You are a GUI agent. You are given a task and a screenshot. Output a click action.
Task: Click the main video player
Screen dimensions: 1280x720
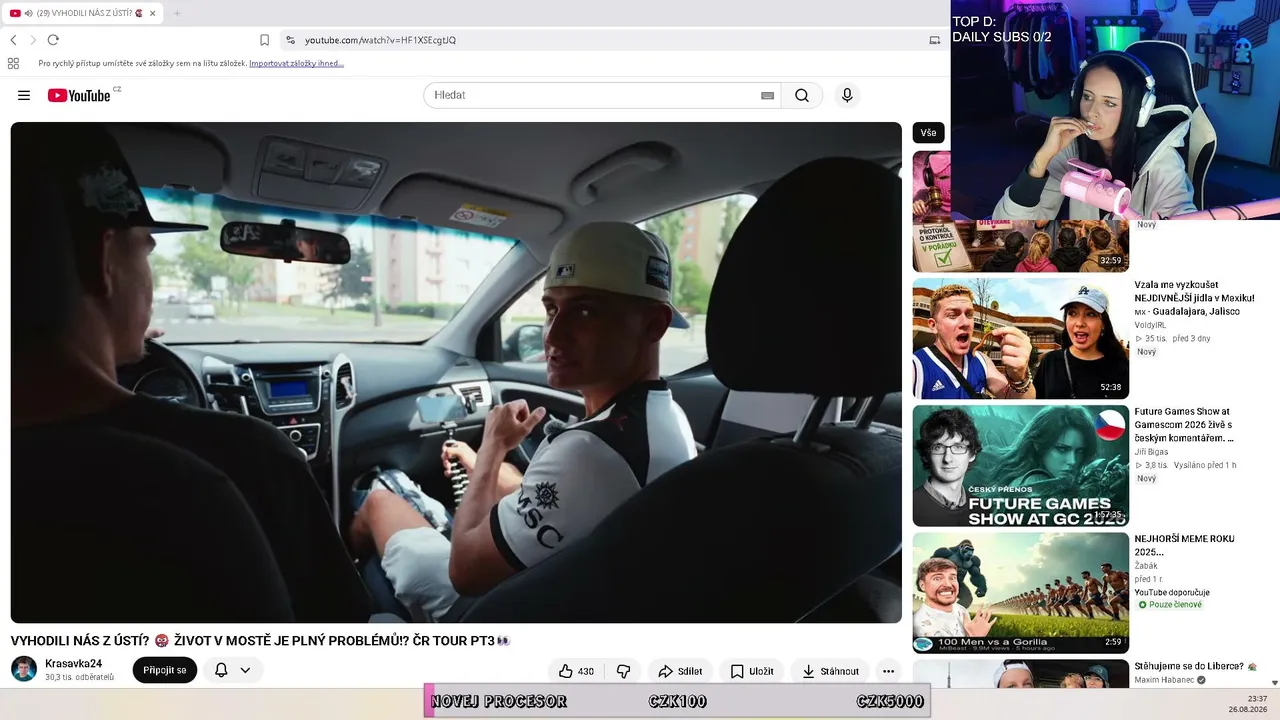[456, 372]
